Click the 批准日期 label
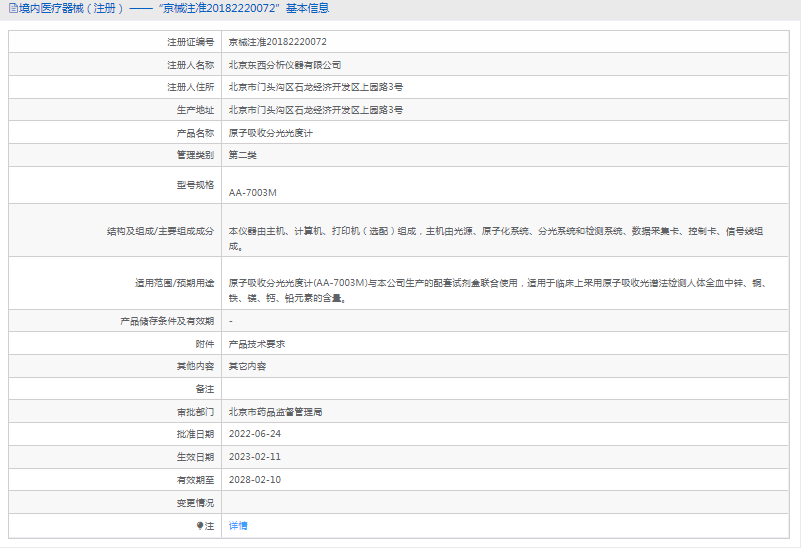This screenshot has height=548, width=801. click(x=195, y=434)
